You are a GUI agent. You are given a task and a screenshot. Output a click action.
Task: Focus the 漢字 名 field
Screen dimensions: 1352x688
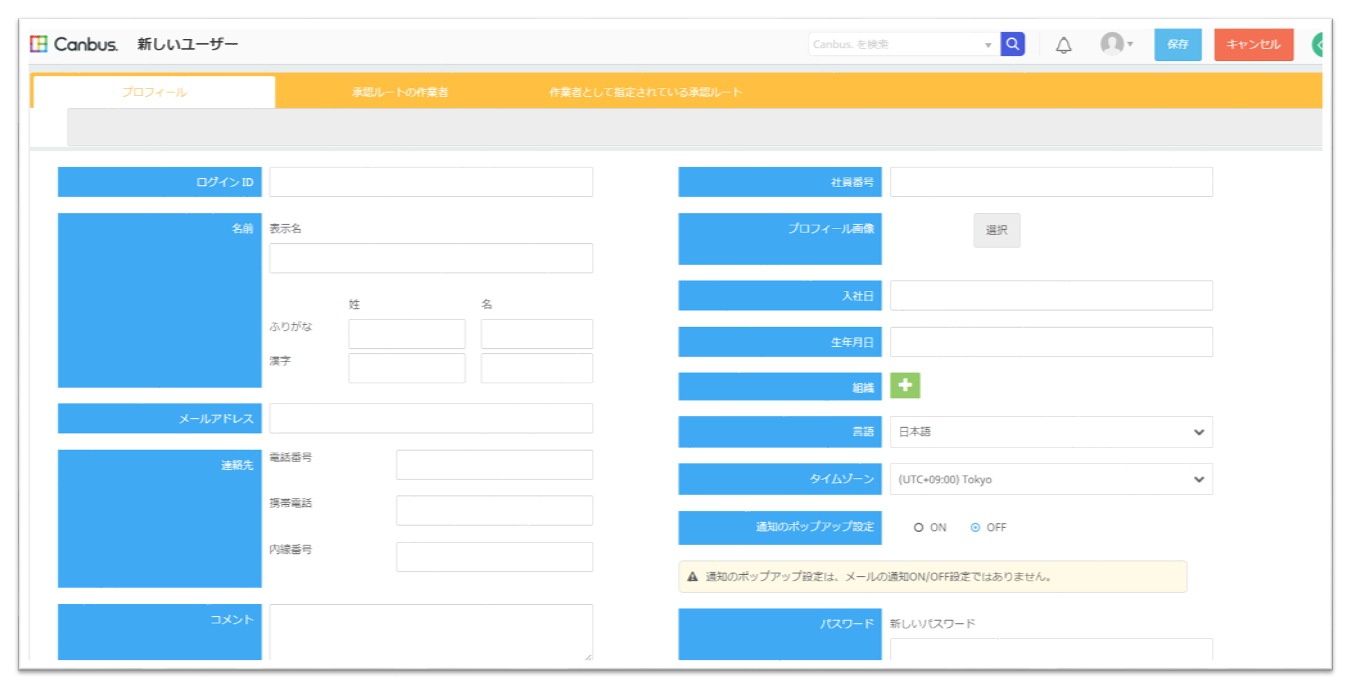click(x=537, y=368)
